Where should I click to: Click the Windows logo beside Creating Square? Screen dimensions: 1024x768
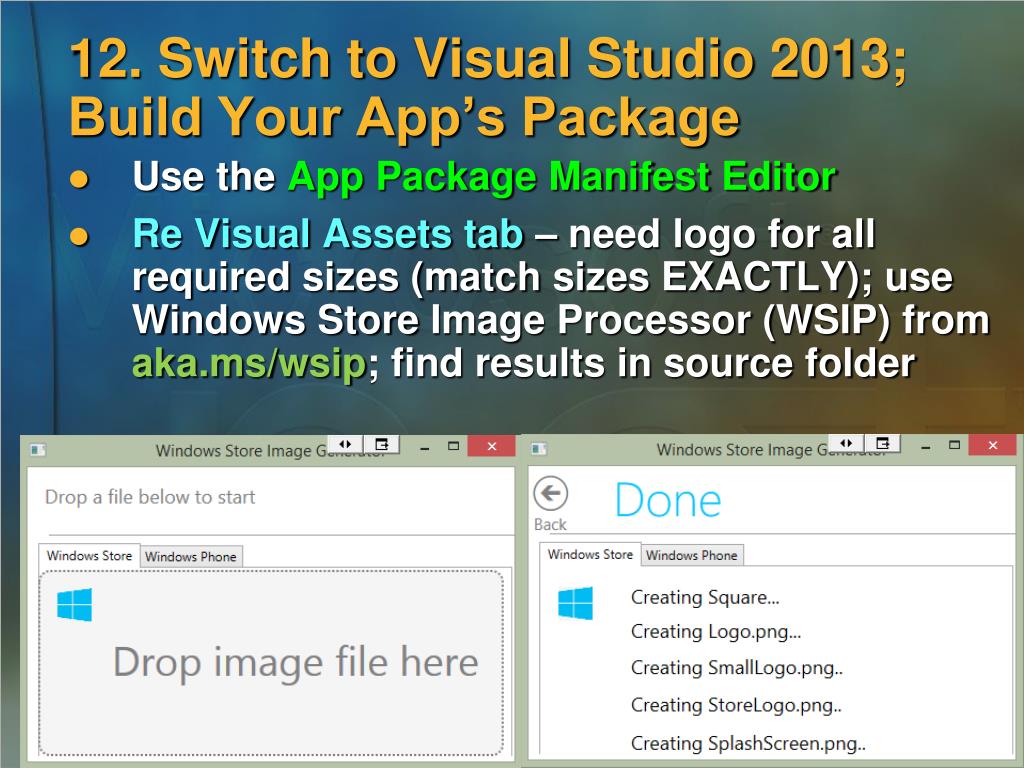tap(575, 603)
